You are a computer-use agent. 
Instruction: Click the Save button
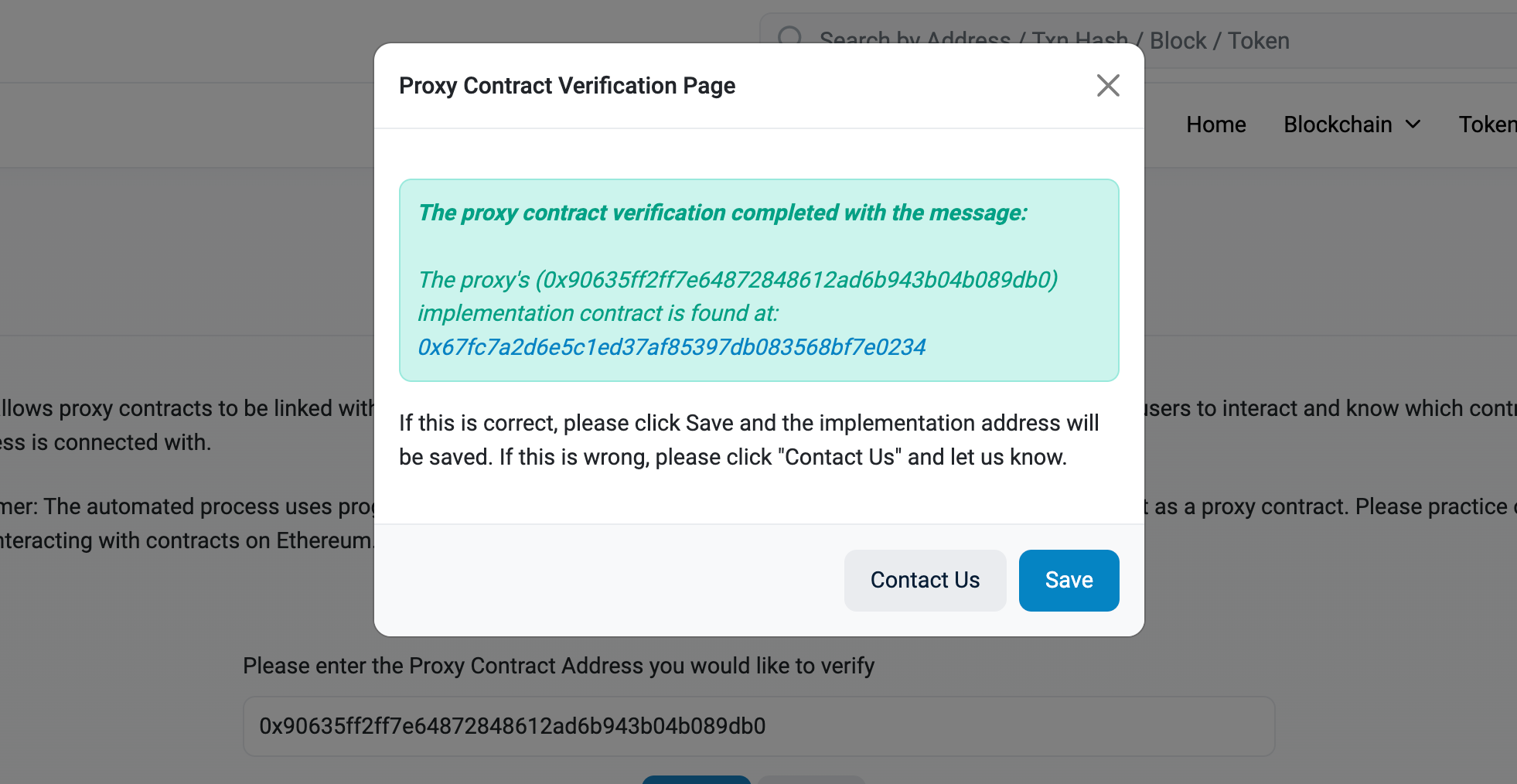[1069, 580]
